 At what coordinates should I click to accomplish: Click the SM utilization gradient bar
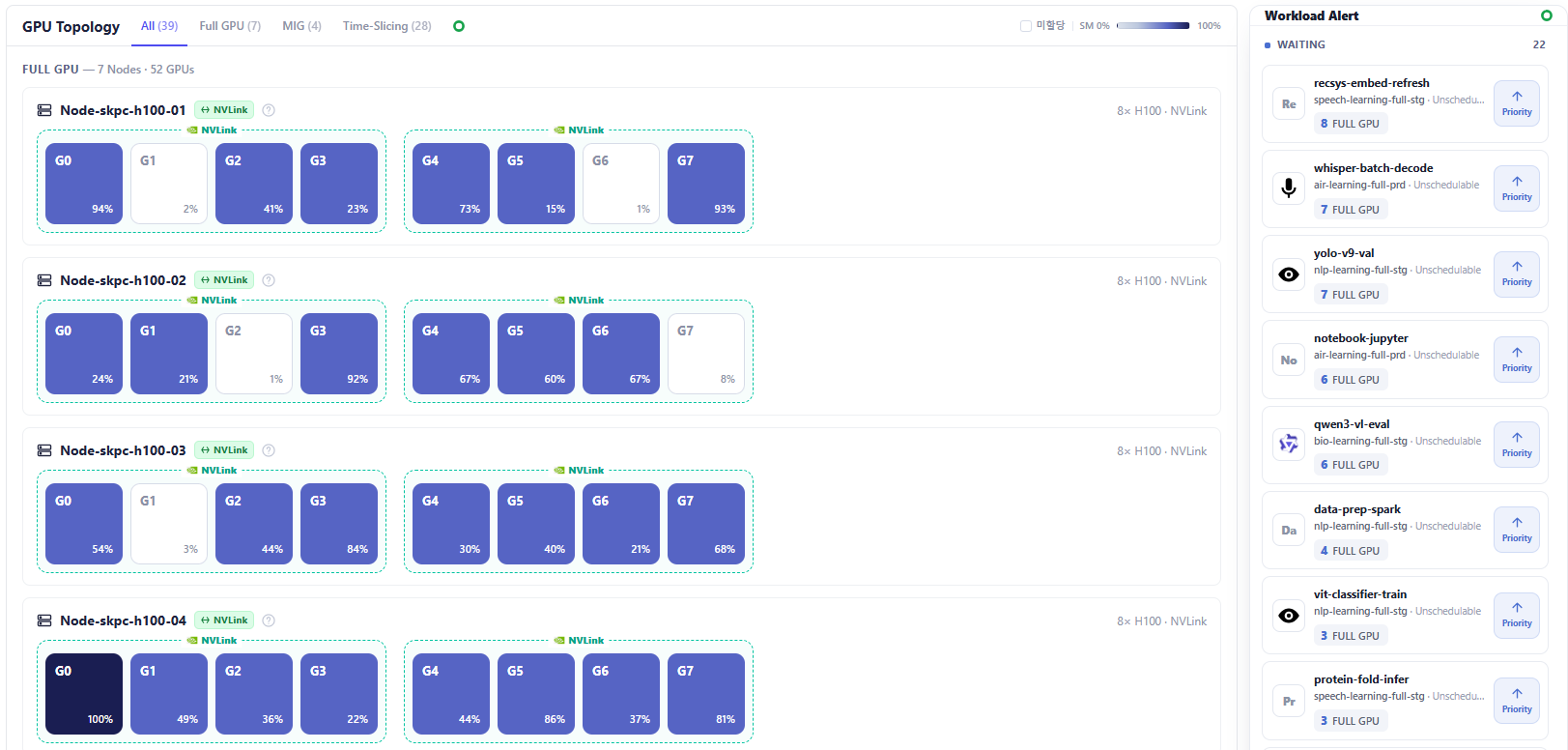[1153, 26]
